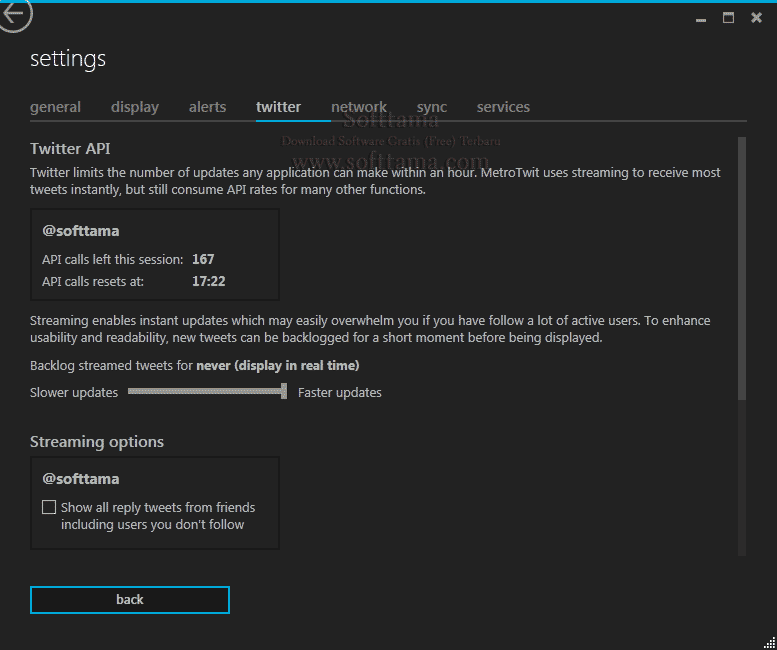The height and width of the screenshot is (650, 777).
Task: Minimize the MetroTwit window
Action: point(701,19)
